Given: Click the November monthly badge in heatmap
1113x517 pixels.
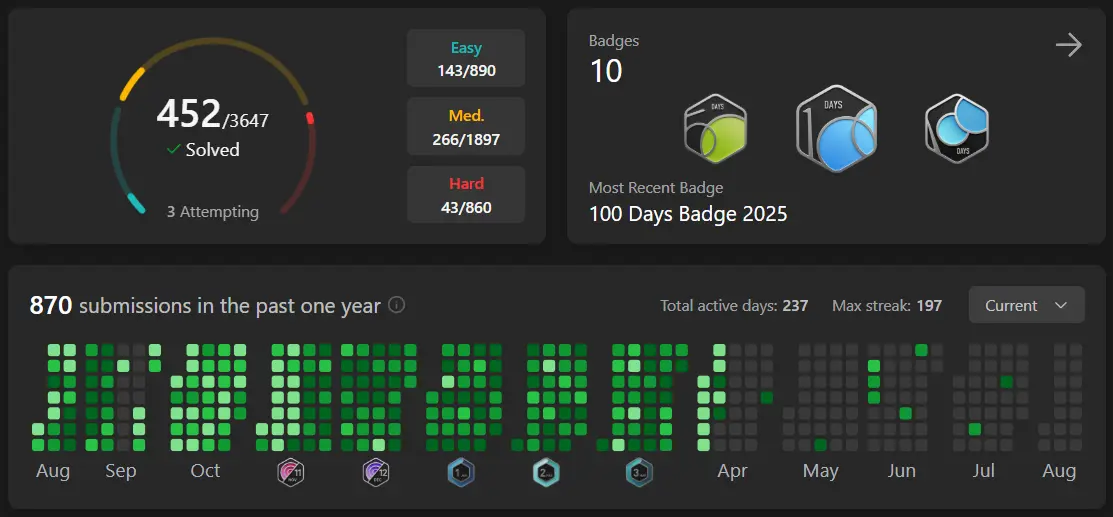Looking at the screenshot, I should click(290, 472).
